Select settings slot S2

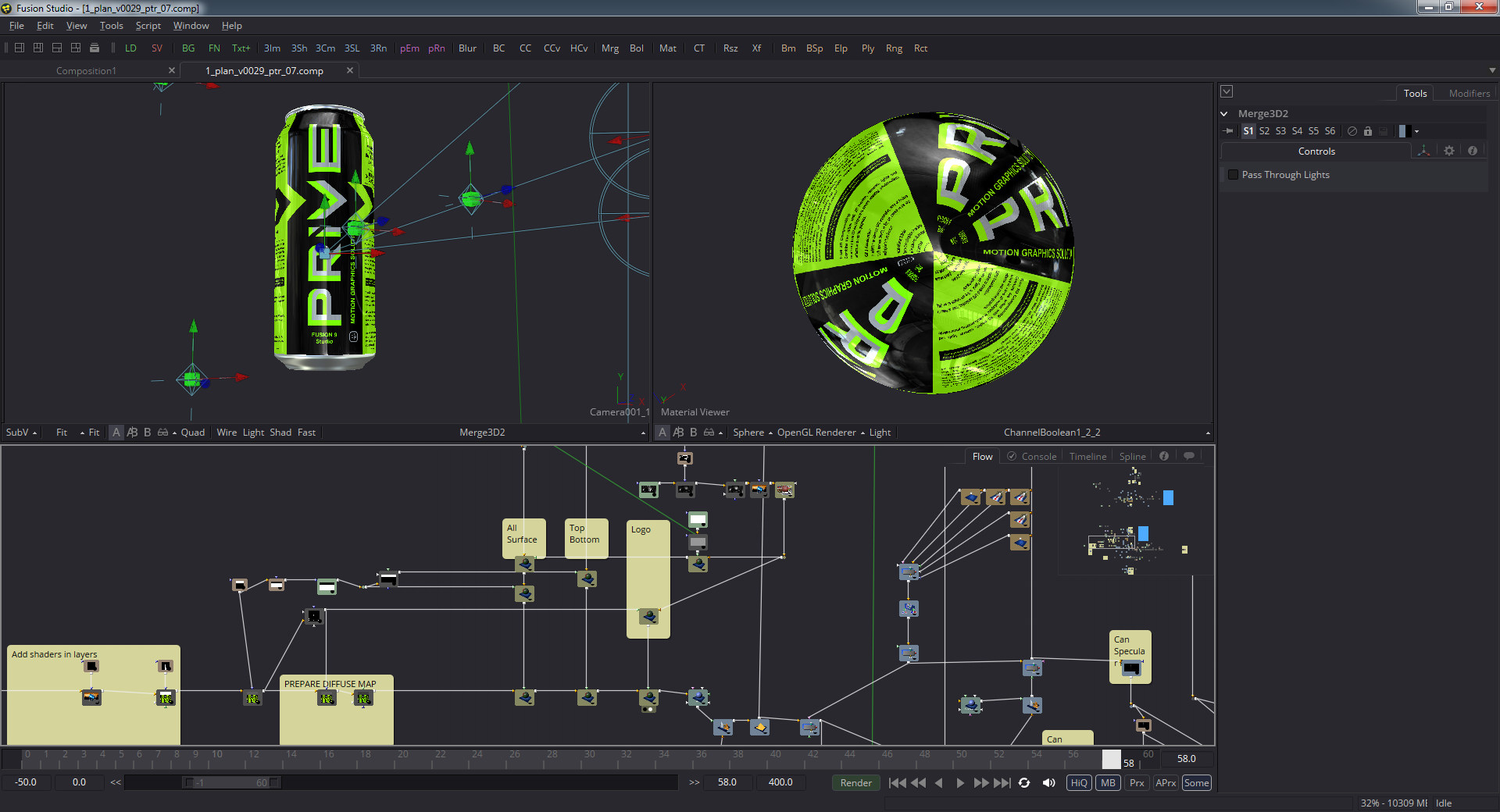click(1264, 131)
